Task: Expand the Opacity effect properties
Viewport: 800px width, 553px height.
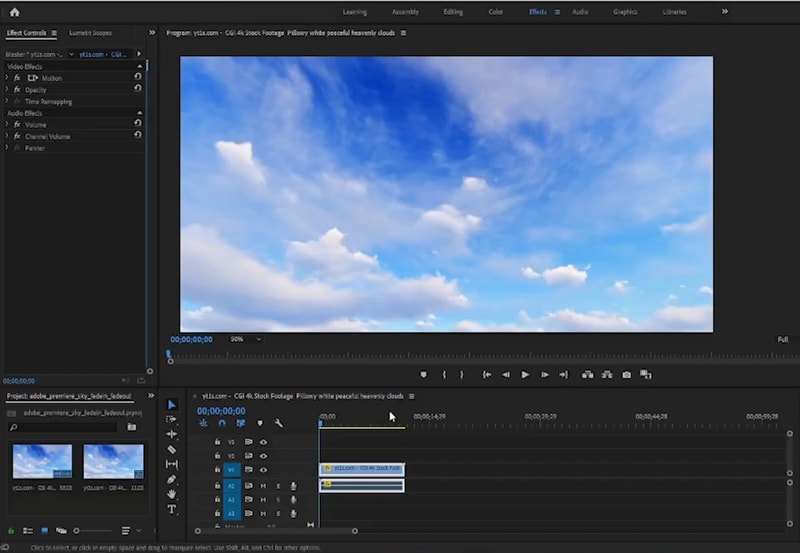Action: pyautogui.click(x=7, y=89)
